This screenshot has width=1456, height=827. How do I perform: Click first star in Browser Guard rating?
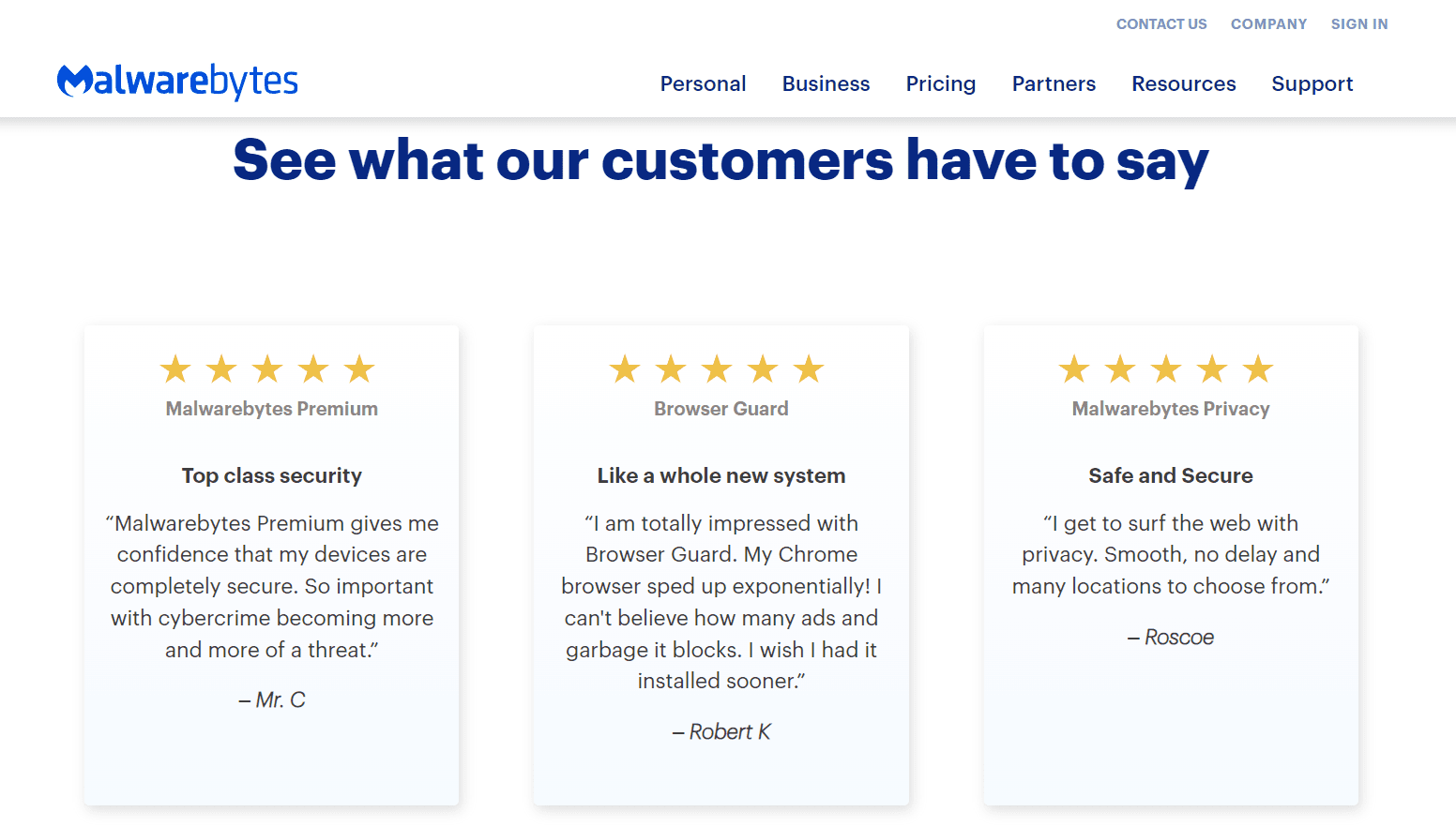(x=625, y=369)
